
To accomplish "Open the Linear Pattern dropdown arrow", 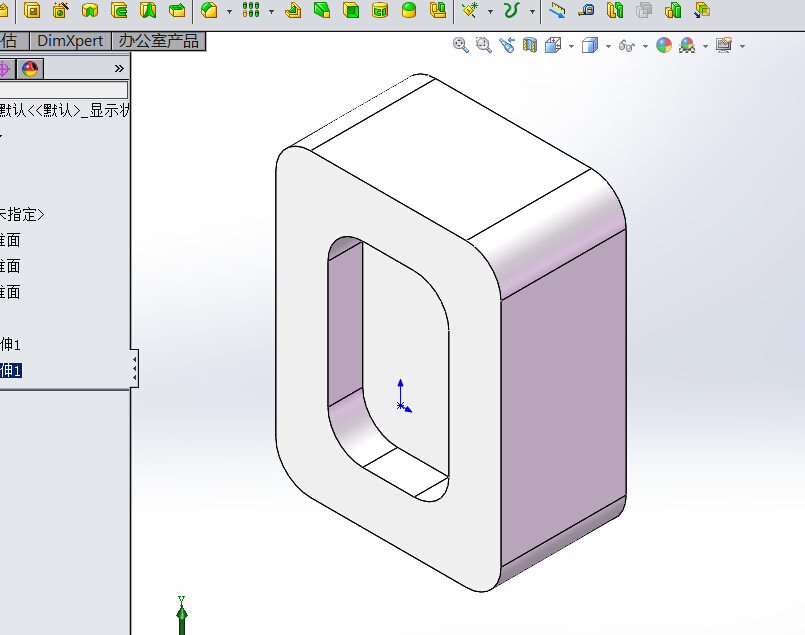I will coord(271,11).
